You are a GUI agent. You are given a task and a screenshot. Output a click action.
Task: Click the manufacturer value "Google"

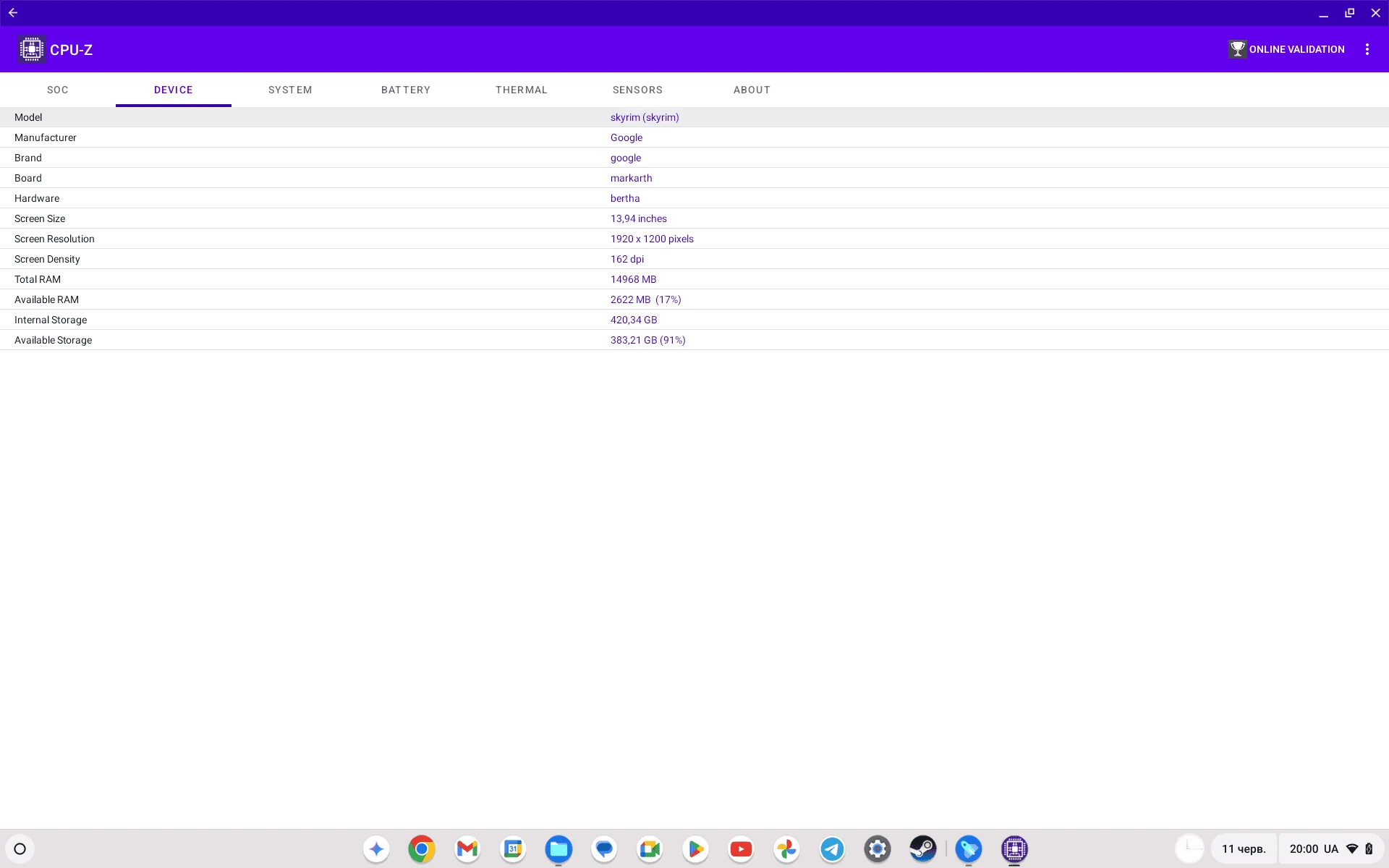pyautogui.click(x=626, y=137)
